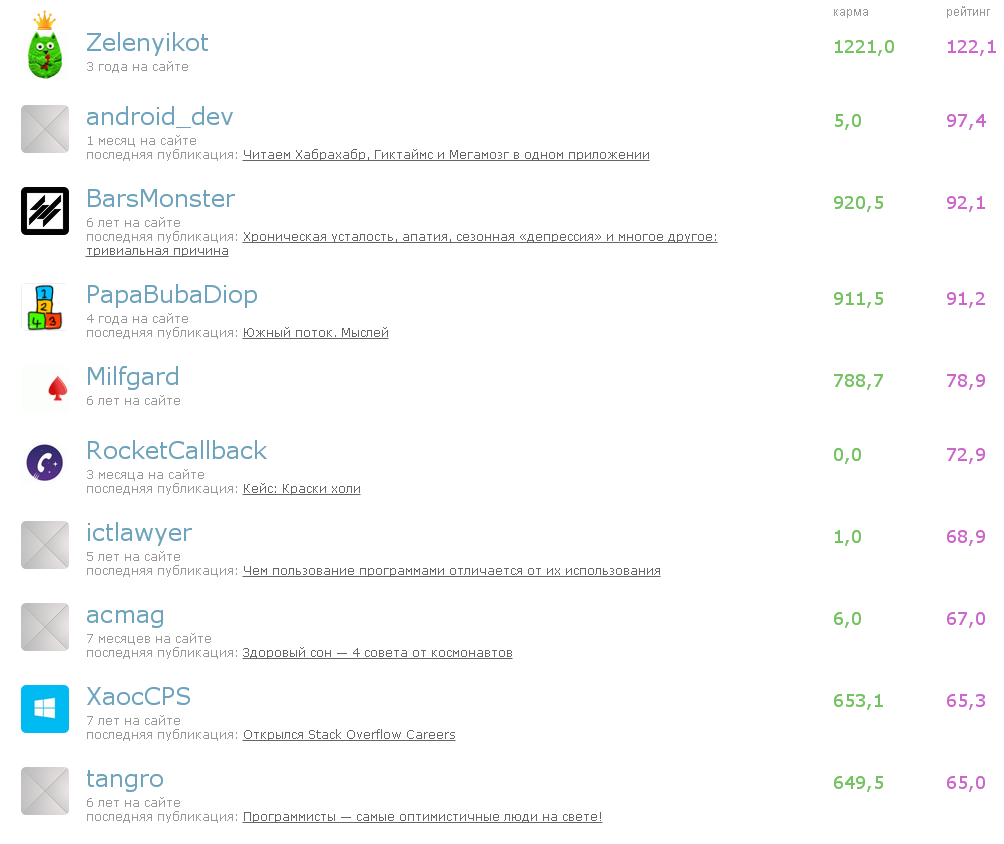Open the post "Кейс: Краски холи"
Screen dimensions: 1004x844
tap(301, 489)
